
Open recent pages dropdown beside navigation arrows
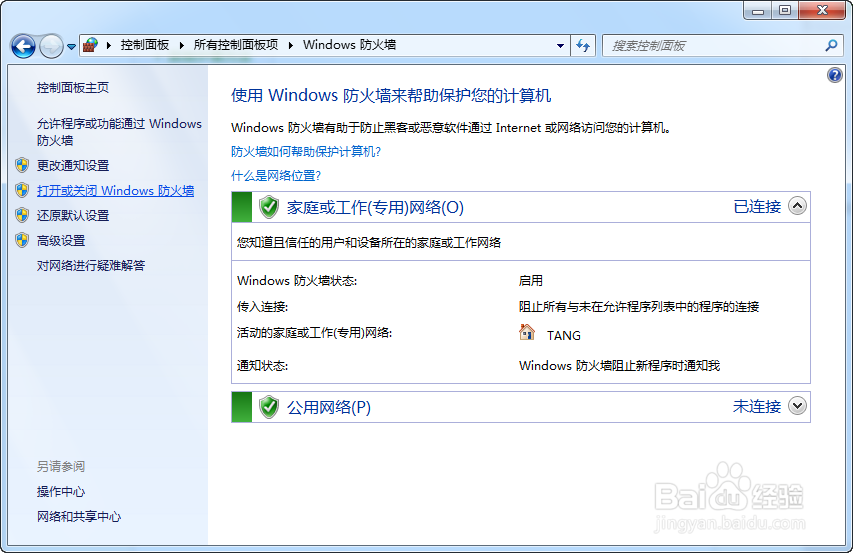pyautogui.click(x=71, y=47)
